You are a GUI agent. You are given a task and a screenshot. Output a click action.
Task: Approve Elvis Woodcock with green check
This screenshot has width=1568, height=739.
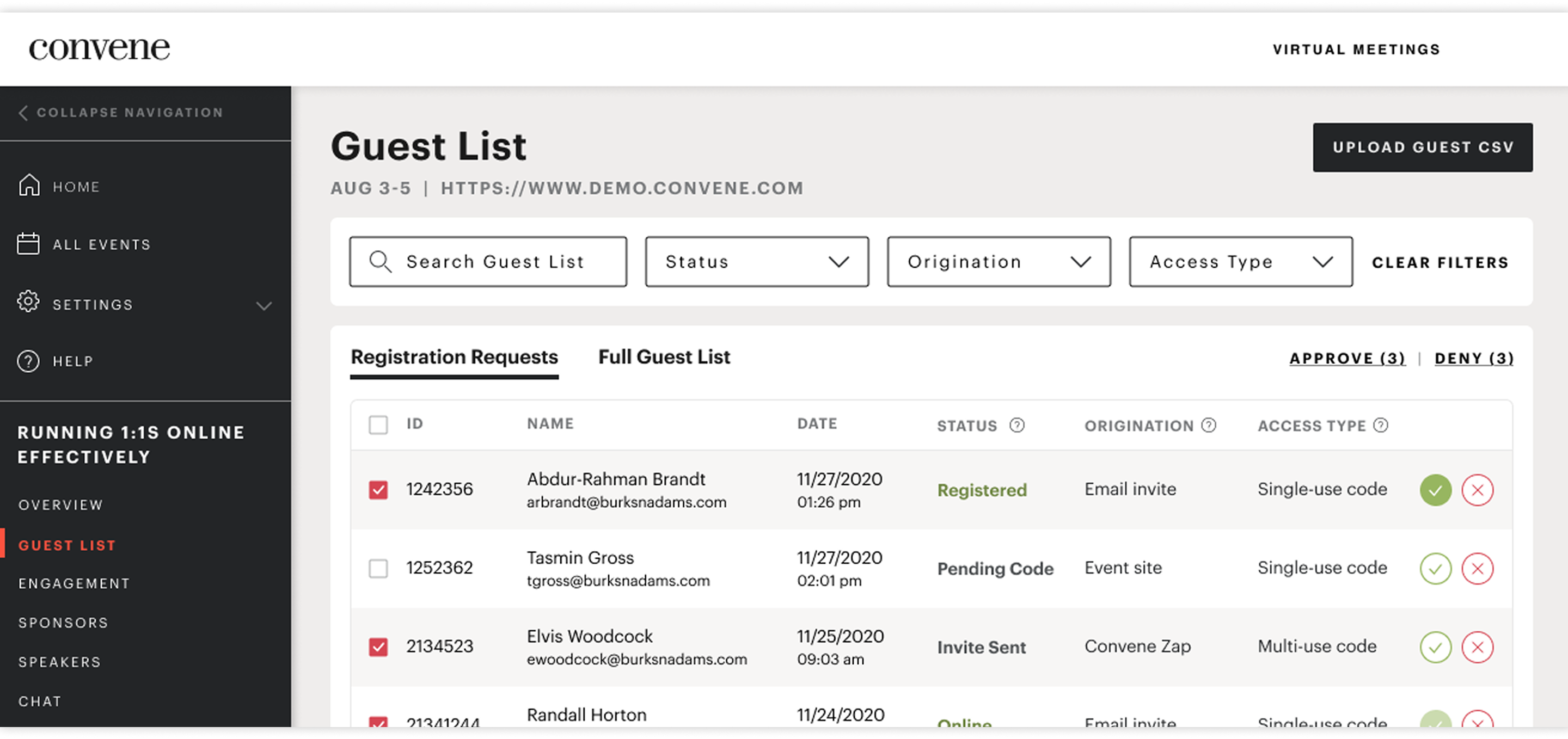tap(1435, 647)
